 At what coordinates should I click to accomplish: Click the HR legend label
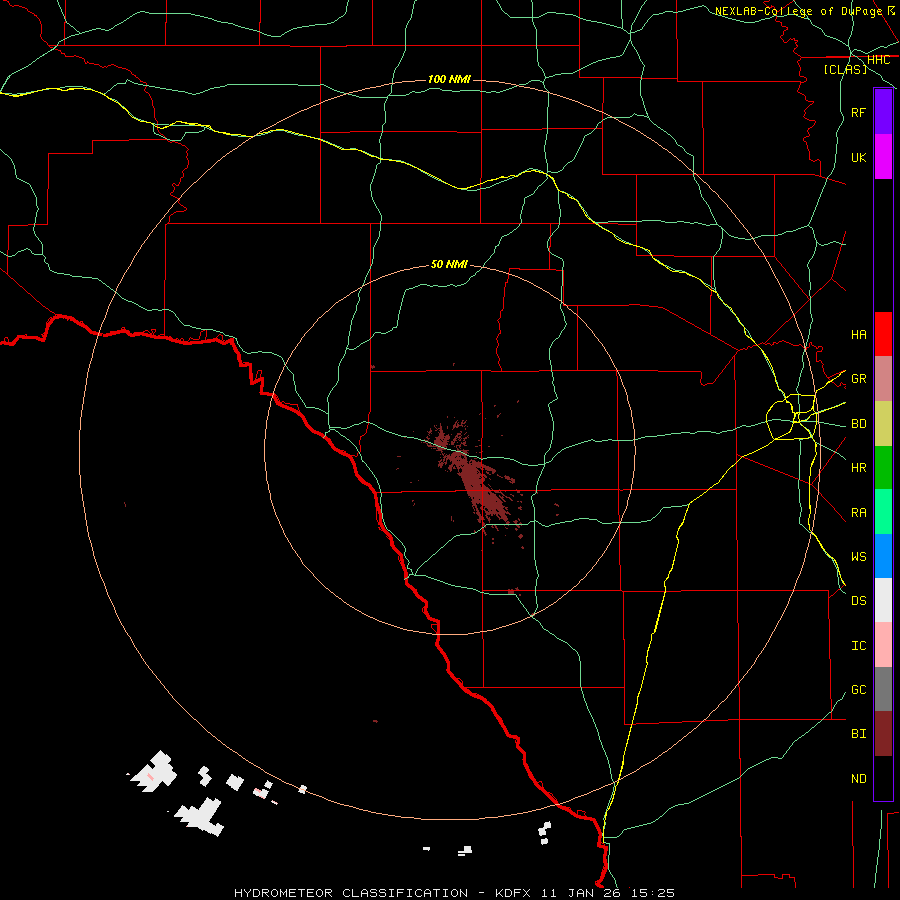click(x=858, y=468)
